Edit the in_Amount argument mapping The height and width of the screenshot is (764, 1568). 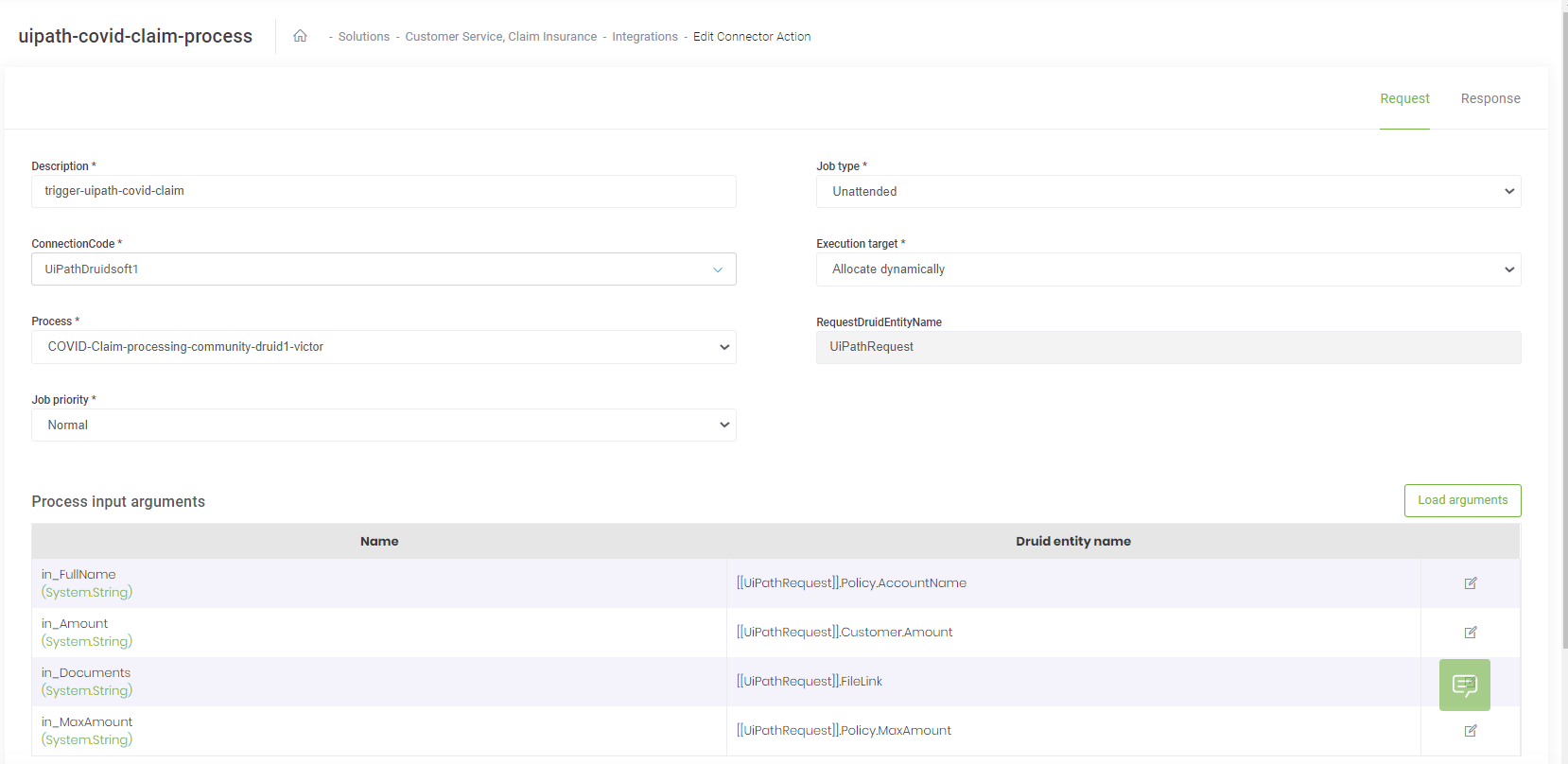tap(1470, 633)
